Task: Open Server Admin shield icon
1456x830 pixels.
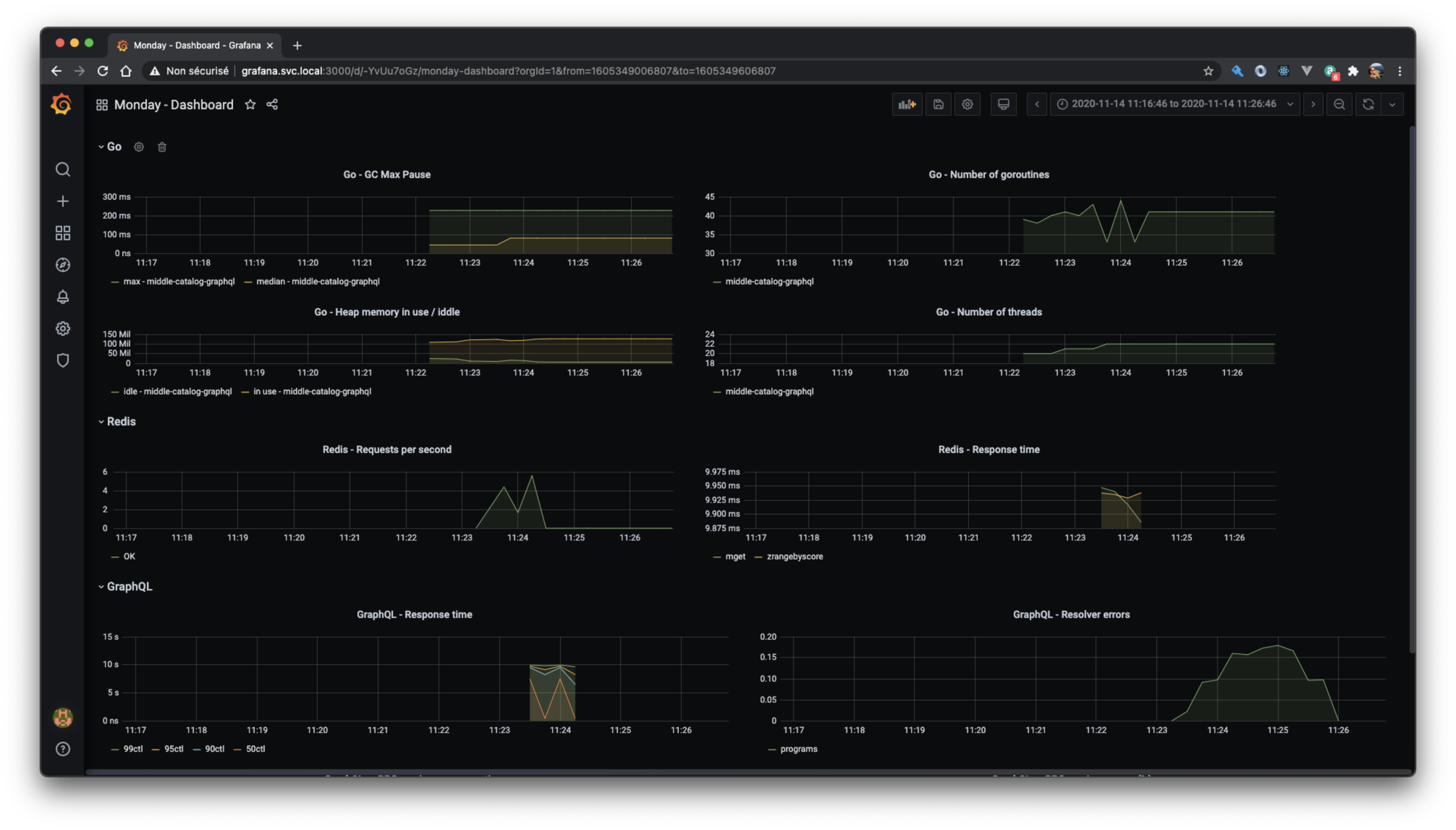Action: click(63, 360)
